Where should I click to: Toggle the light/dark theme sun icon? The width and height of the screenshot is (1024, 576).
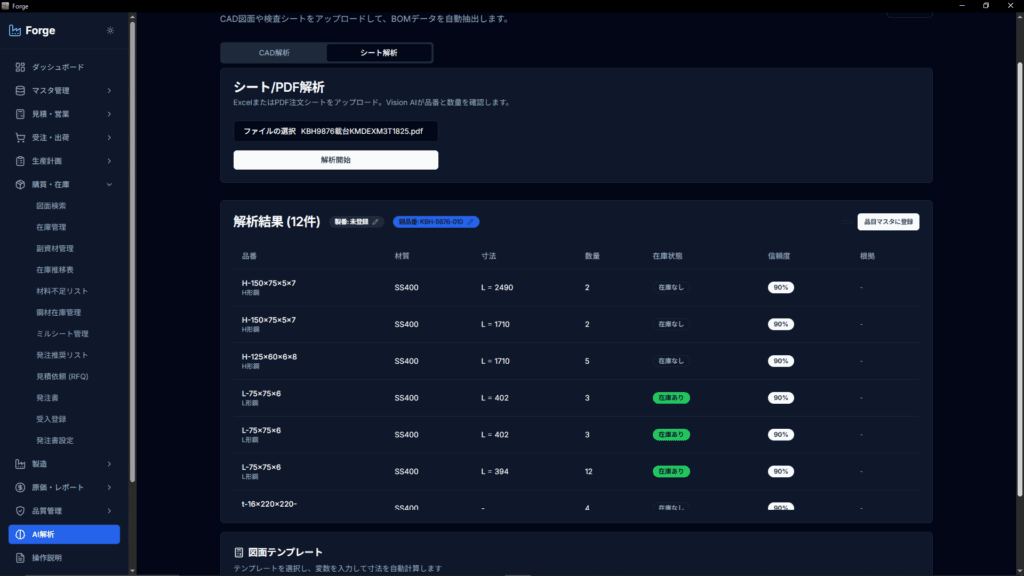click(110, 30)
